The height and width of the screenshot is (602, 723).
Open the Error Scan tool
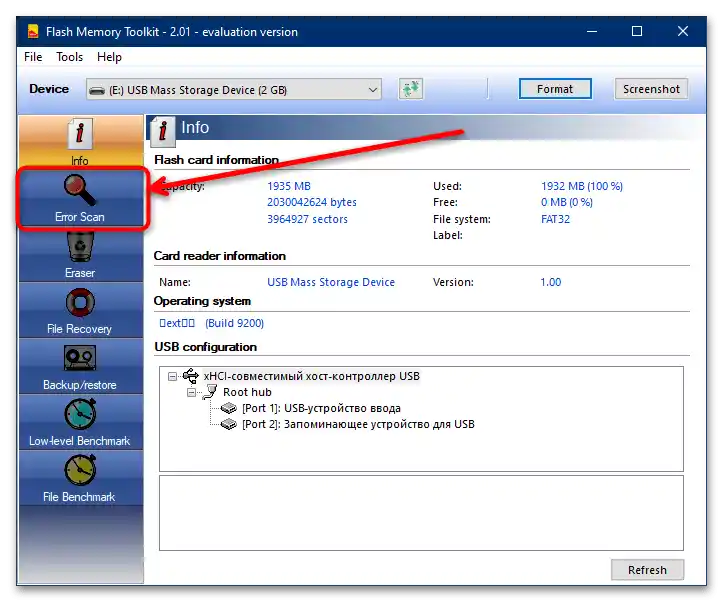[80, 198]
